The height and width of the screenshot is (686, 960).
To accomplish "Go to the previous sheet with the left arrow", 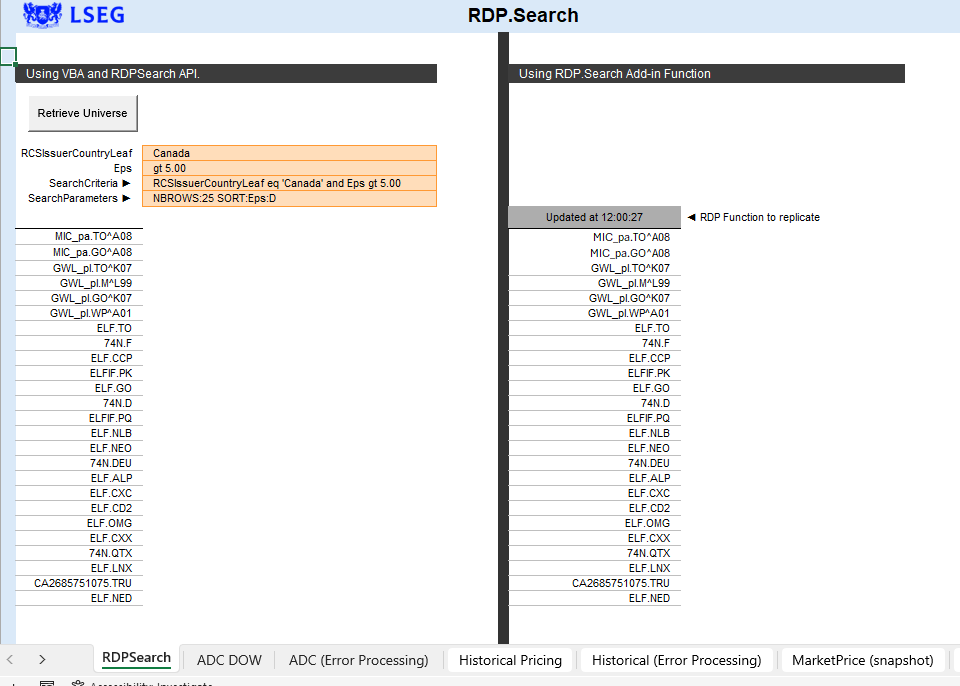I will tap(10, 660).
